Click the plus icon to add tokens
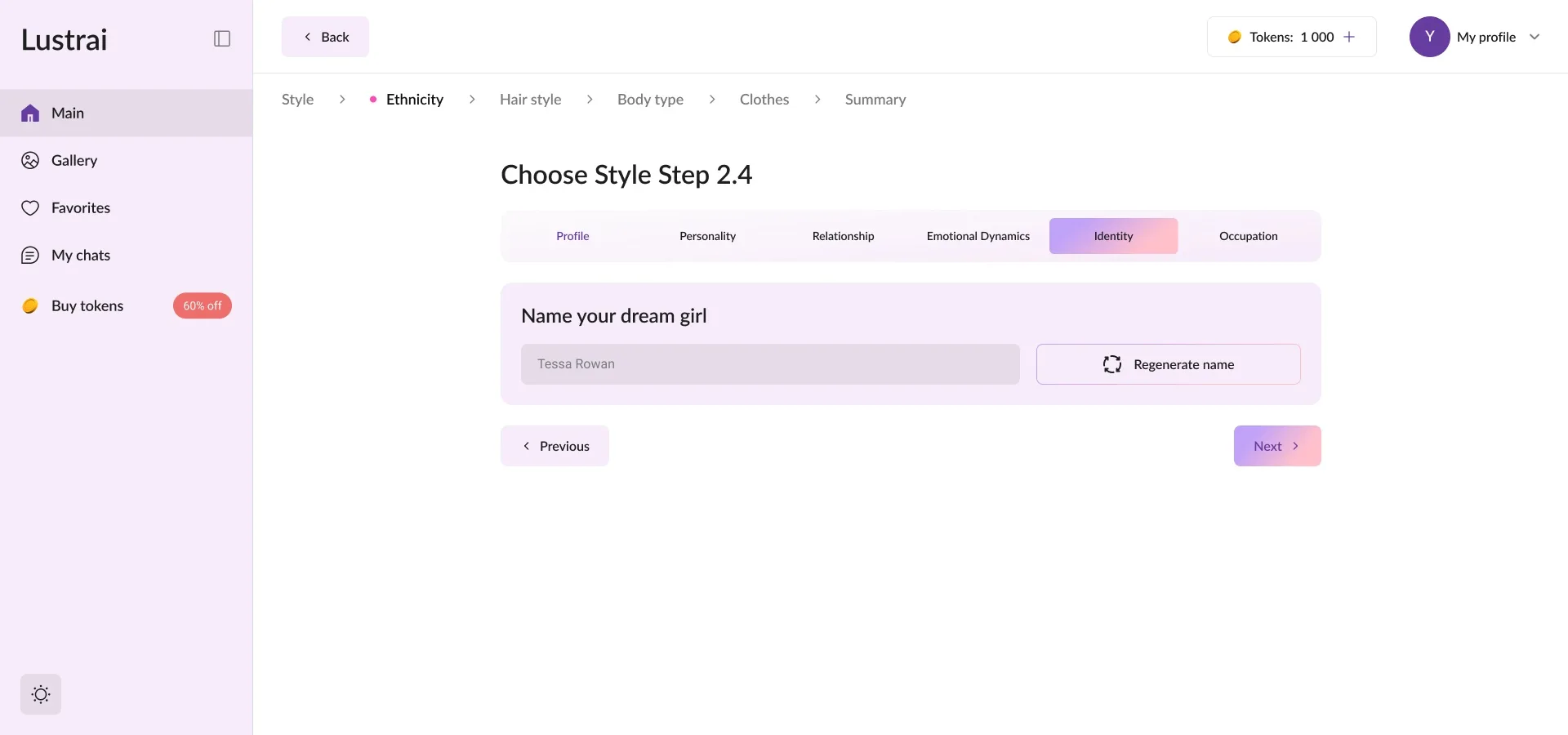This screenshot has width=1568, height=735. (1349, 37)
